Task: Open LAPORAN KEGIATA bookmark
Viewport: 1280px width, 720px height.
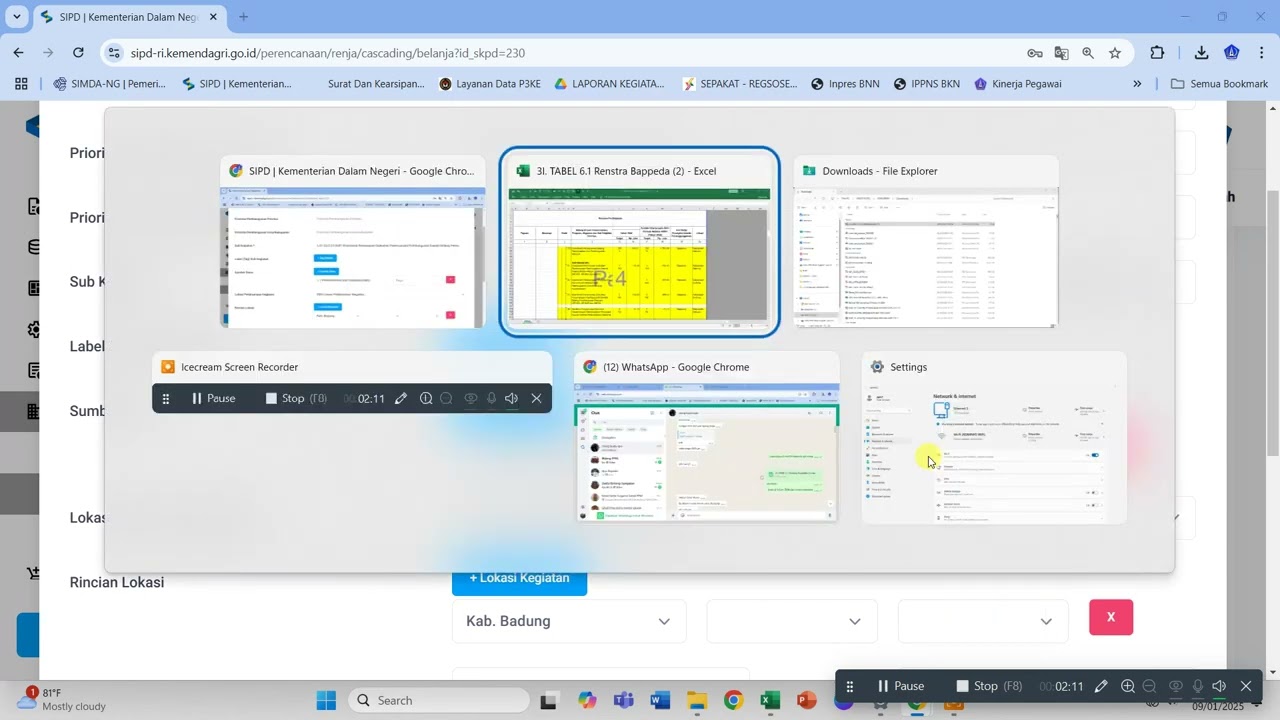Action: 609,84
